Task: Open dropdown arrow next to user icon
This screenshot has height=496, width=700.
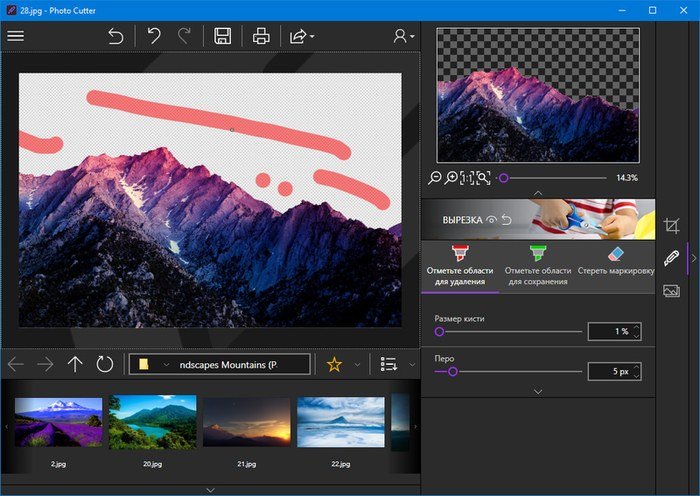Action: coord(412,36)
